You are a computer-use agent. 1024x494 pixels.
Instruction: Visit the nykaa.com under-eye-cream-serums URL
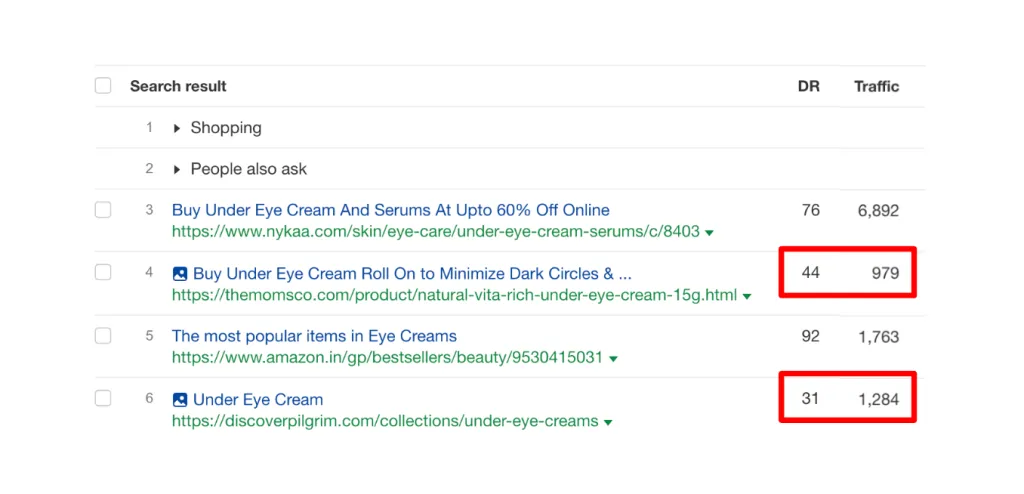(x=436, y=231)
